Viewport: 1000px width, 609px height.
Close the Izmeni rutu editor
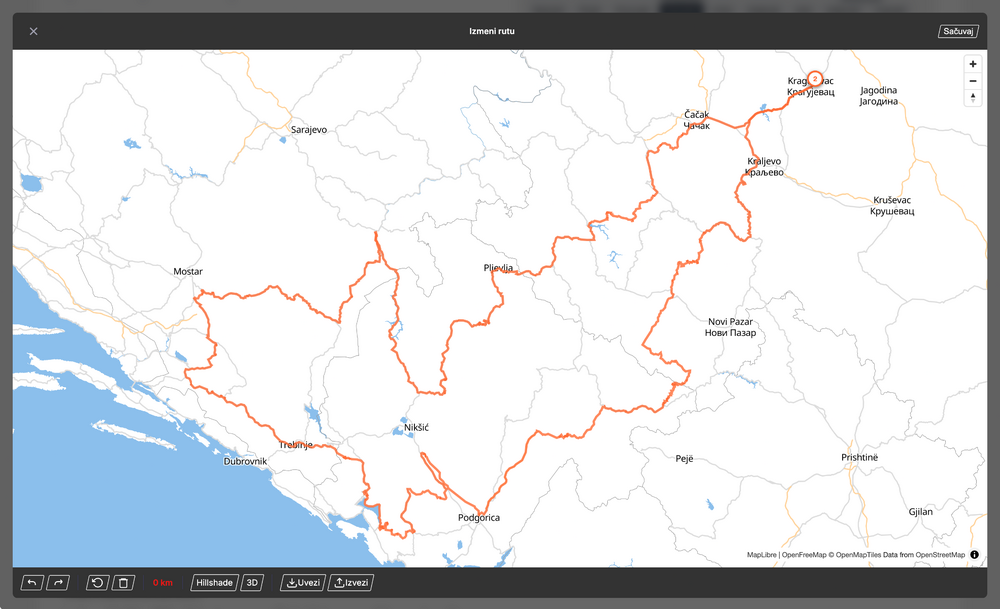pyautogui.click(x=33, y=31)
